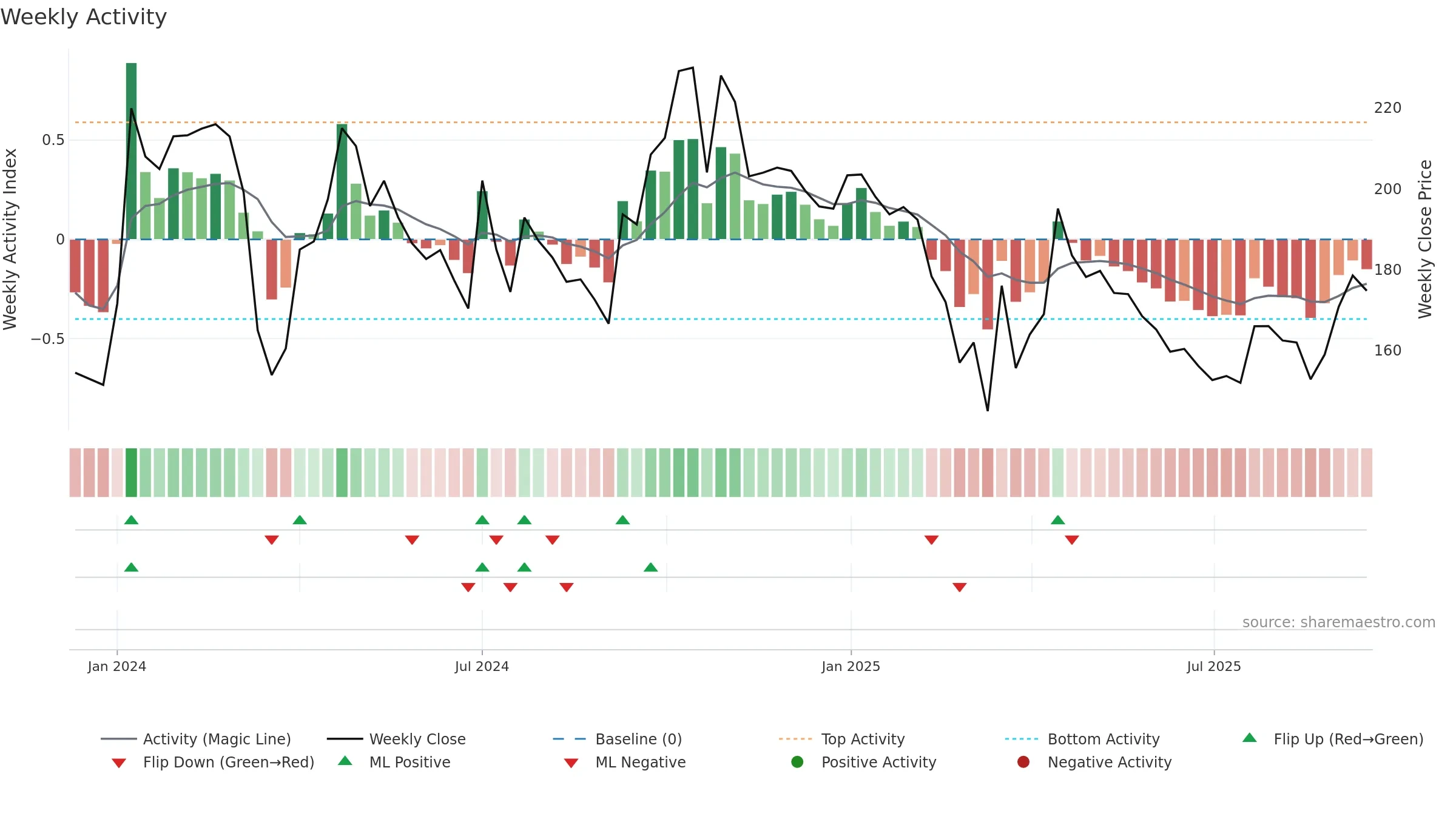
Task: Click the Flip Down red triangle legend icon
Action: tap(119, 763)
